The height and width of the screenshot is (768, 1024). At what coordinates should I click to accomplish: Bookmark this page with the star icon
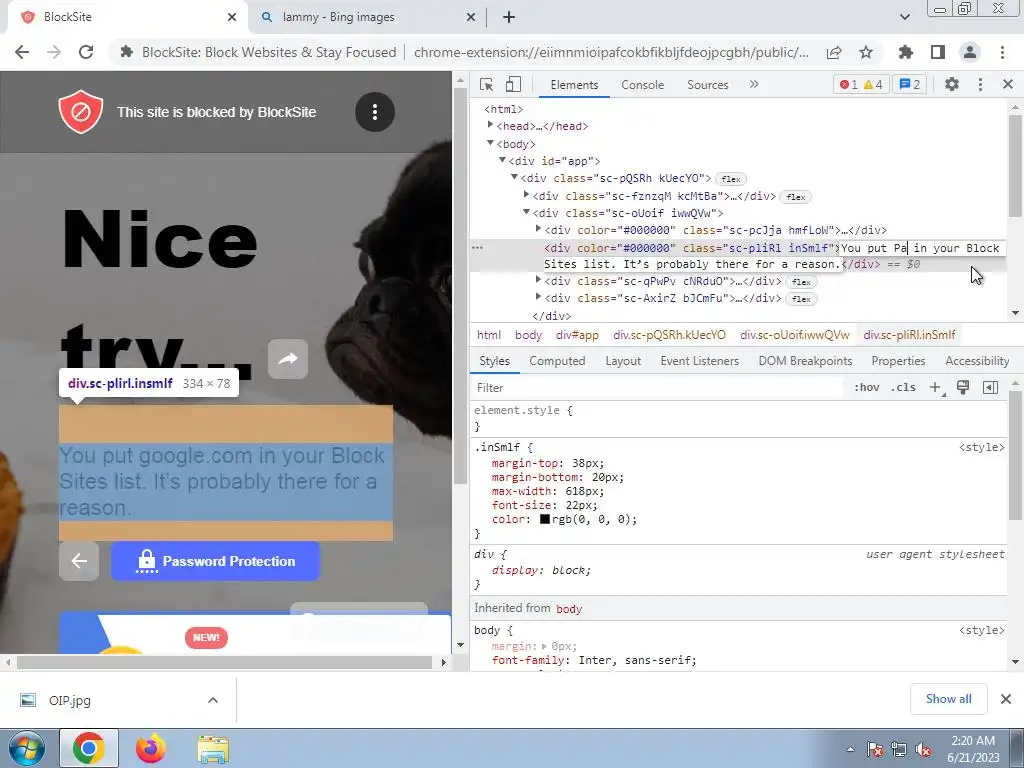click(x=866, y=52)
